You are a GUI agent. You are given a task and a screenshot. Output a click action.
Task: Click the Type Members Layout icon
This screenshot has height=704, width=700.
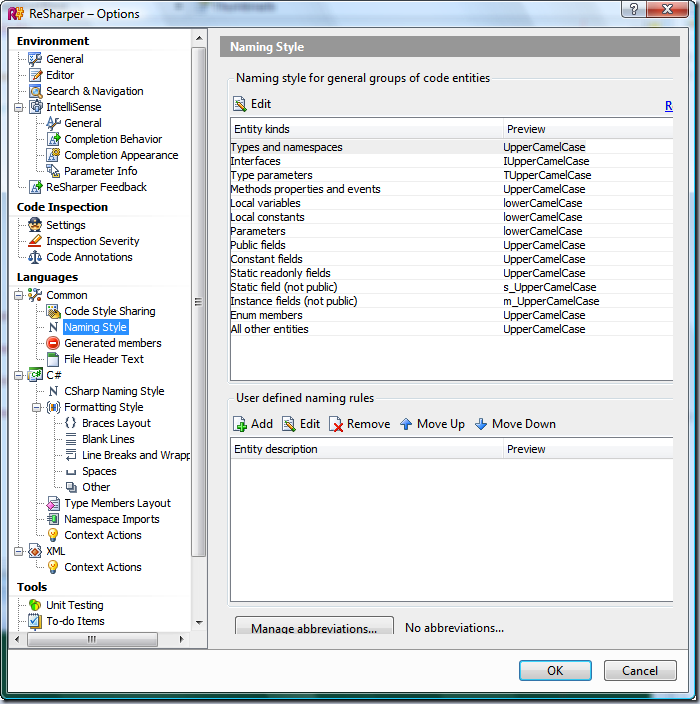tap(53, 503)
